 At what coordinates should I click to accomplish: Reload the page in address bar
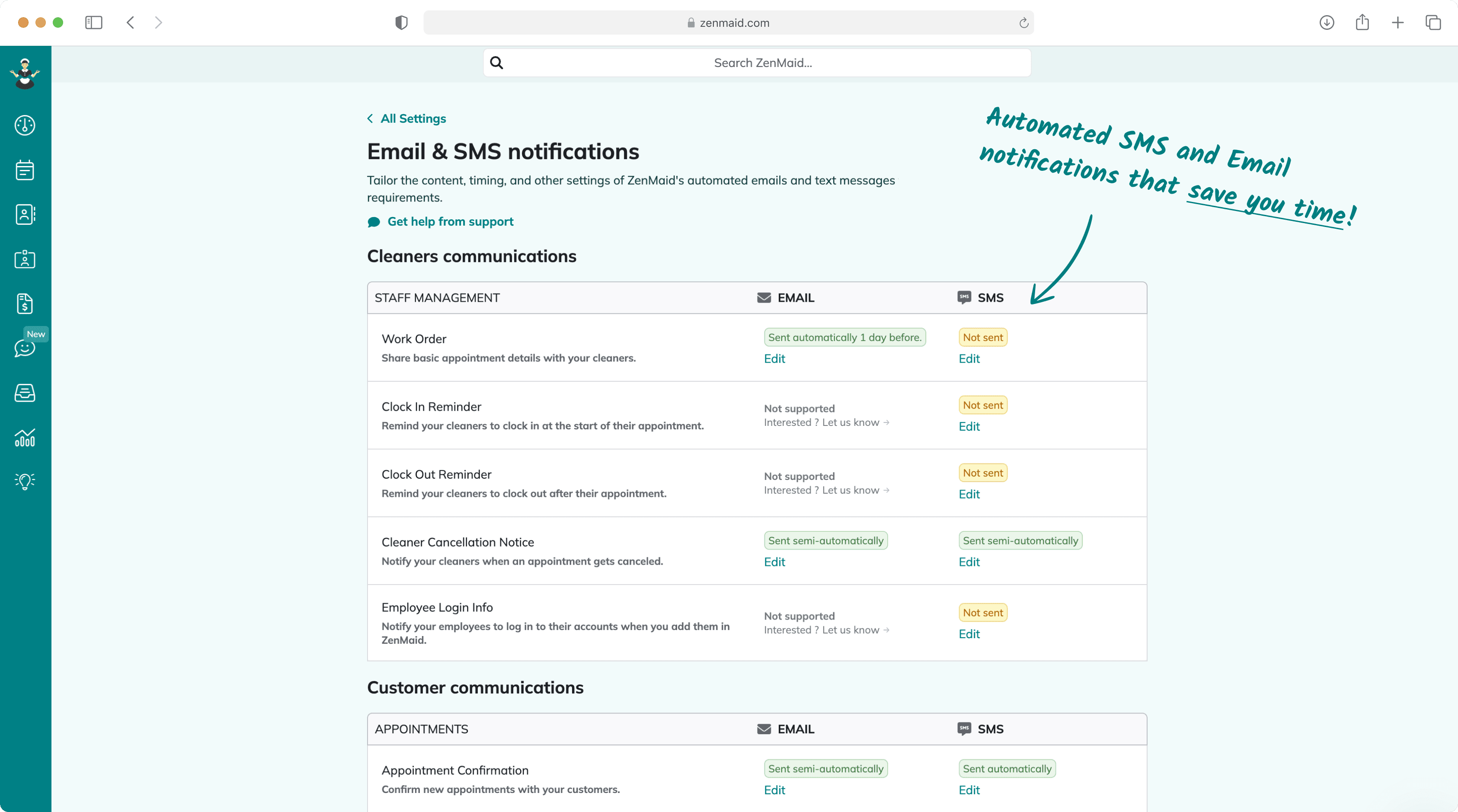pyautogui.click(x=1023, y=22)
